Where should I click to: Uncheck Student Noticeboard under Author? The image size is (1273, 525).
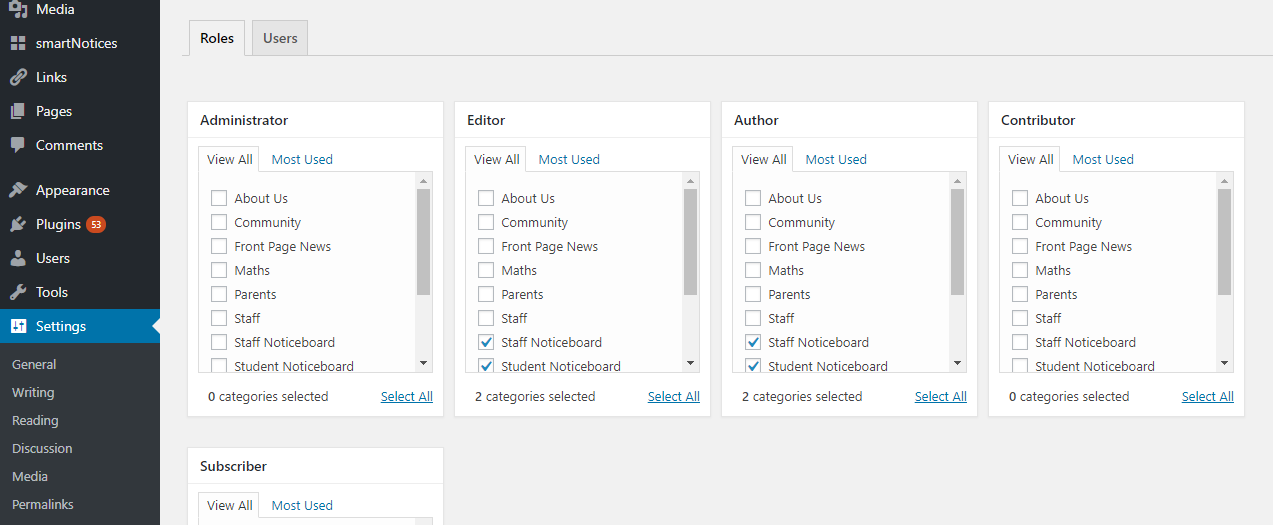(x=753, y=366)
